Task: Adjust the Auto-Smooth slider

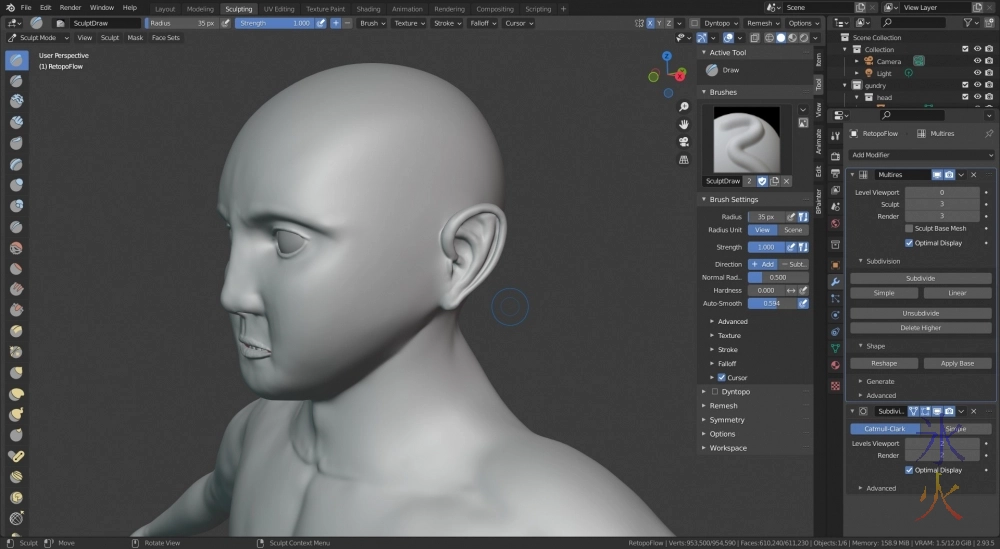Action: [771, 303]
